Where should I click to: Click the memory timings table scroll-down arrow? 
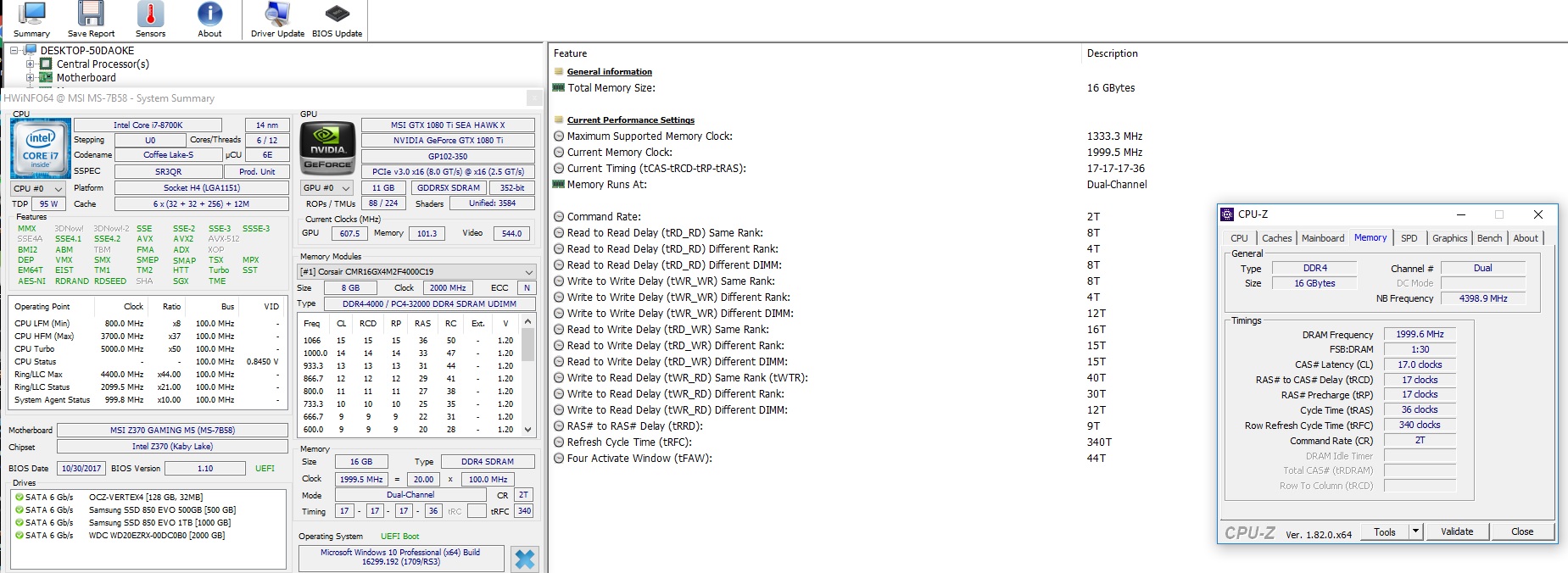click(x=527, y=429)
